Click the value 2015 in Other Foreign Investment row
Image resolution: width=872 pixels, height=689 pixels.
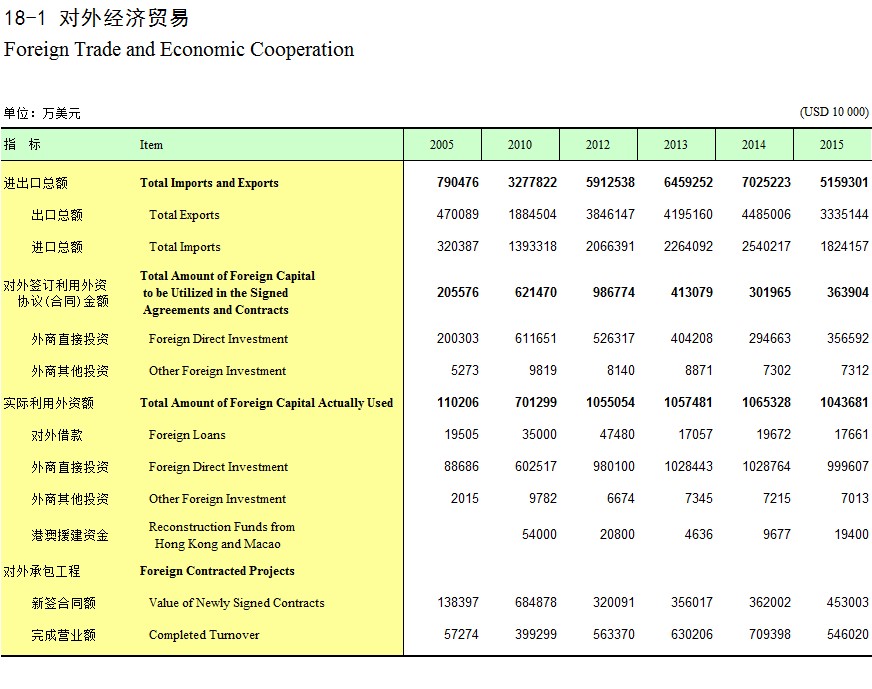464,498
